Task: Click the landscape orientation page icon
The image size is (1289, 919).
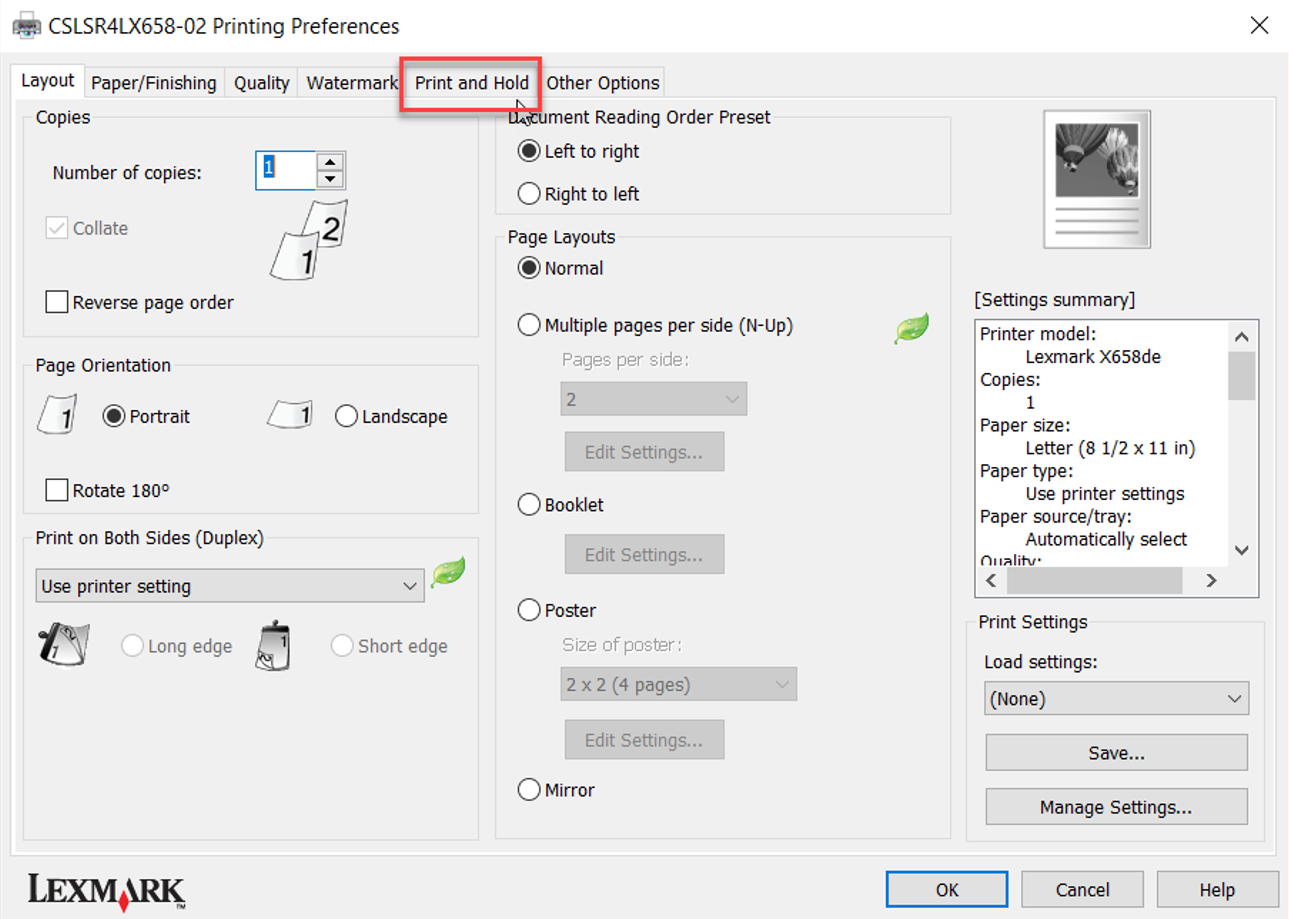Action: coord(290,414)
